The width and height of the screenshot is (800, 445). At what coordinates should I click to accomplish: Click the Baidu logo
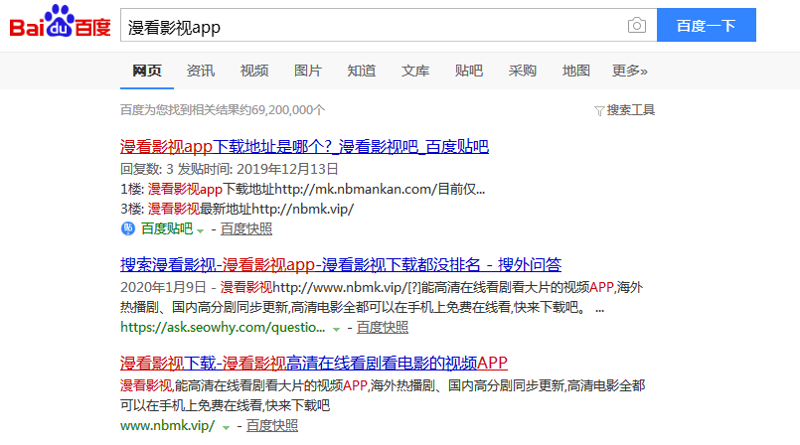click(60, 22)
